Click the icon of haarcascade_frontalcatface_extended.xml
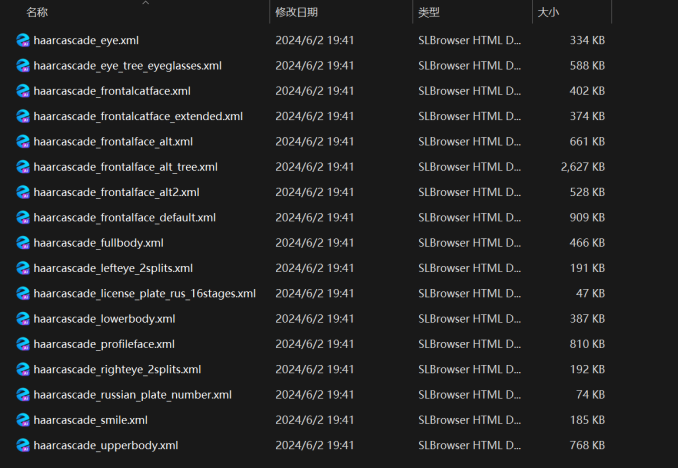Image resolution: width=679 pixels, height=469 pixels. tap(23, 116)
